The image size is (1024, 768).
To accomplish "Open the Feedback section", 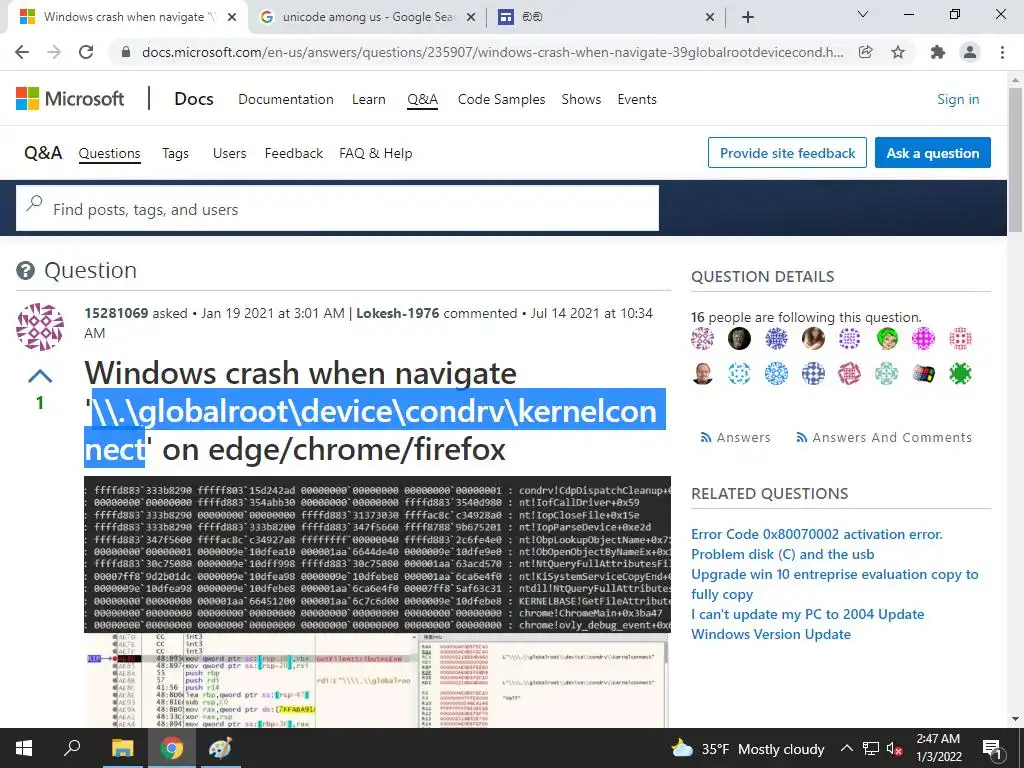I will (x=293, y=153).
